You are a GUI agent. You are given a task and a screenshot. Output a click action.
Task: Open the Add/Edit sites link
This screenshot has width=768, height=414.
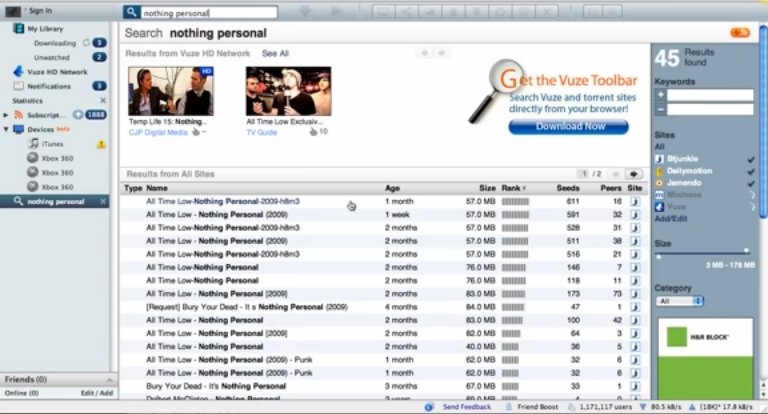pyautogui.click(x=671, y=219)
